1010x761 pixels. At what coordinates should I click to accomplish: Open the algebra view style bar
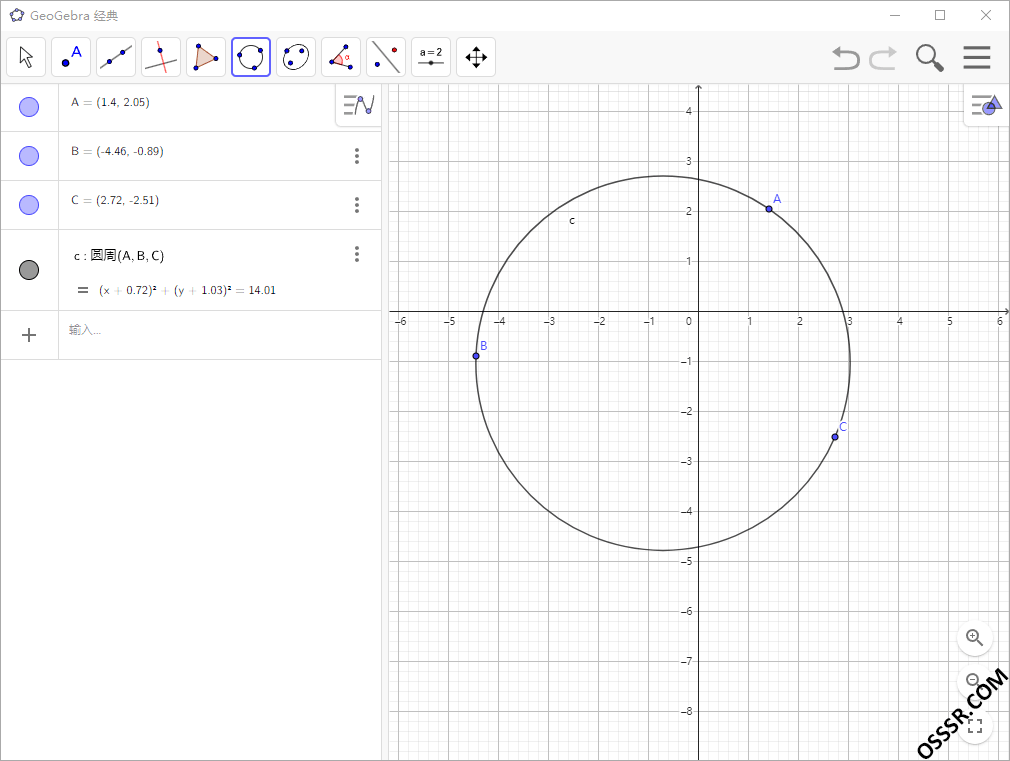pos(359,105)
